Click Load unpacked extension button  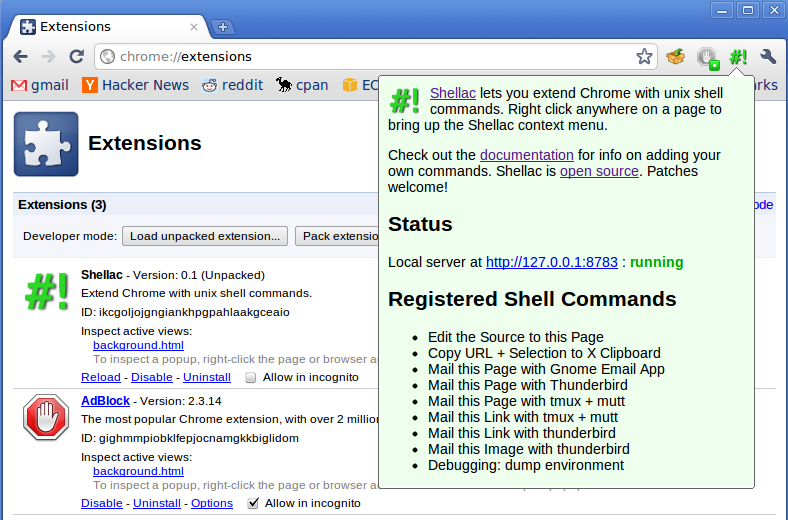pyautogui.click(x=205, y=236)
